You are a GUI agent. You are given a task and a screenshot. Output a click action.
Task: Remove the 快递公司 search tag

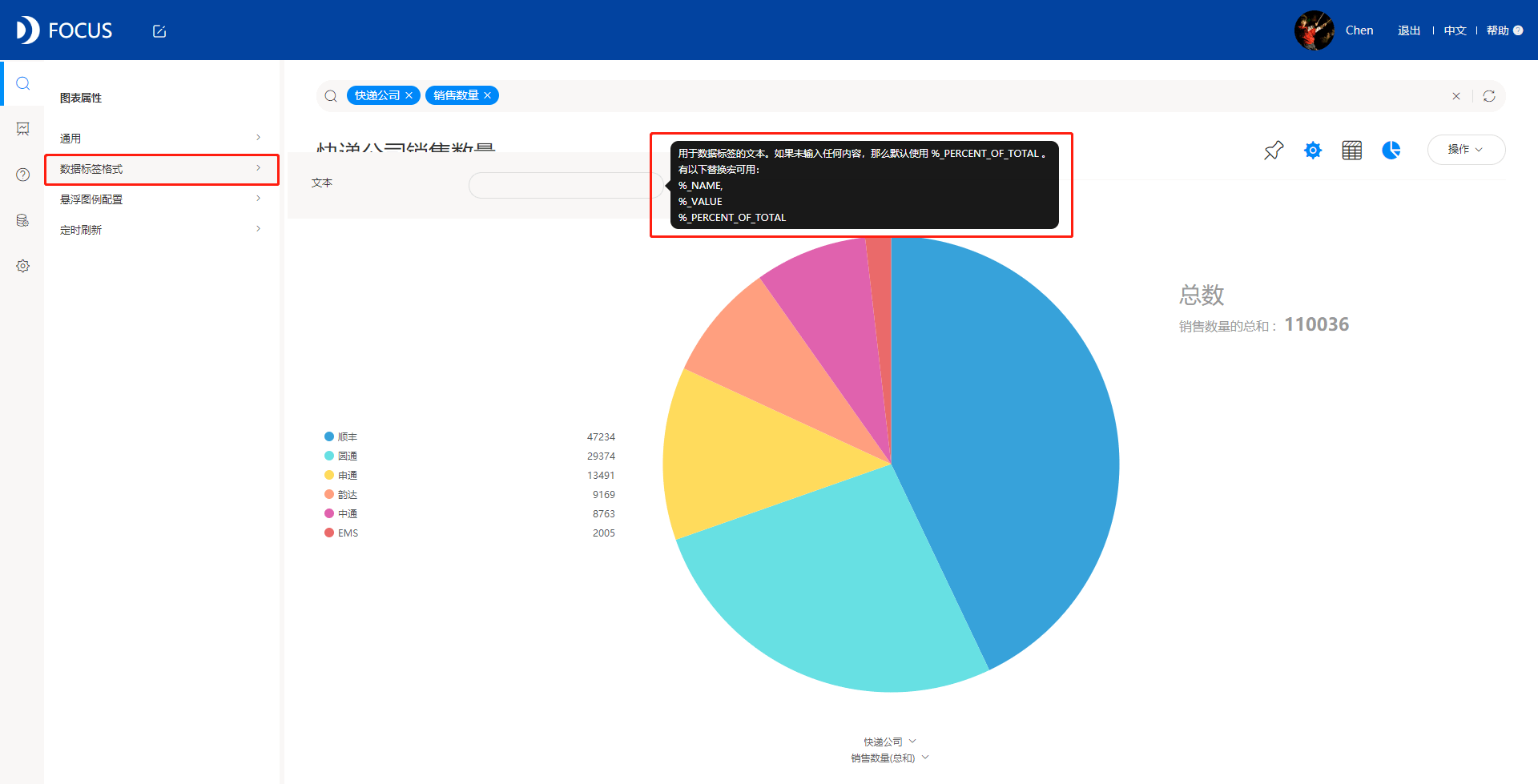pos(409,95)
